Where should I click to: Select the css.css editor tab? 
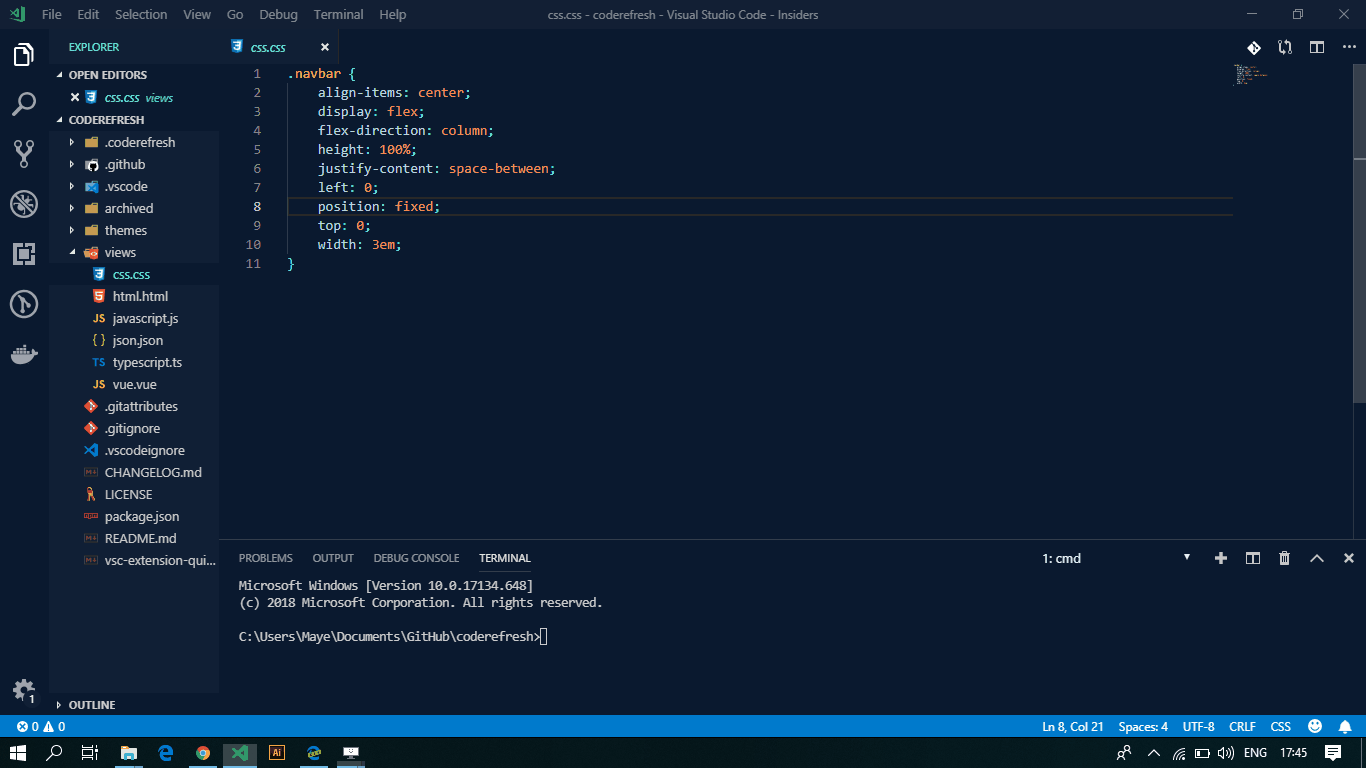pyautogui.click(x=267, y=47)
